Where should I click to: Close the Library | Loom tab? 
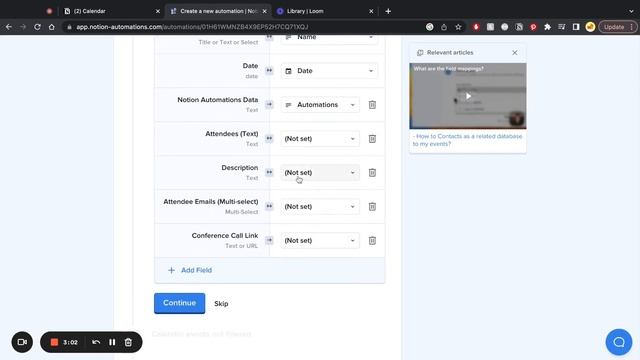371,11
